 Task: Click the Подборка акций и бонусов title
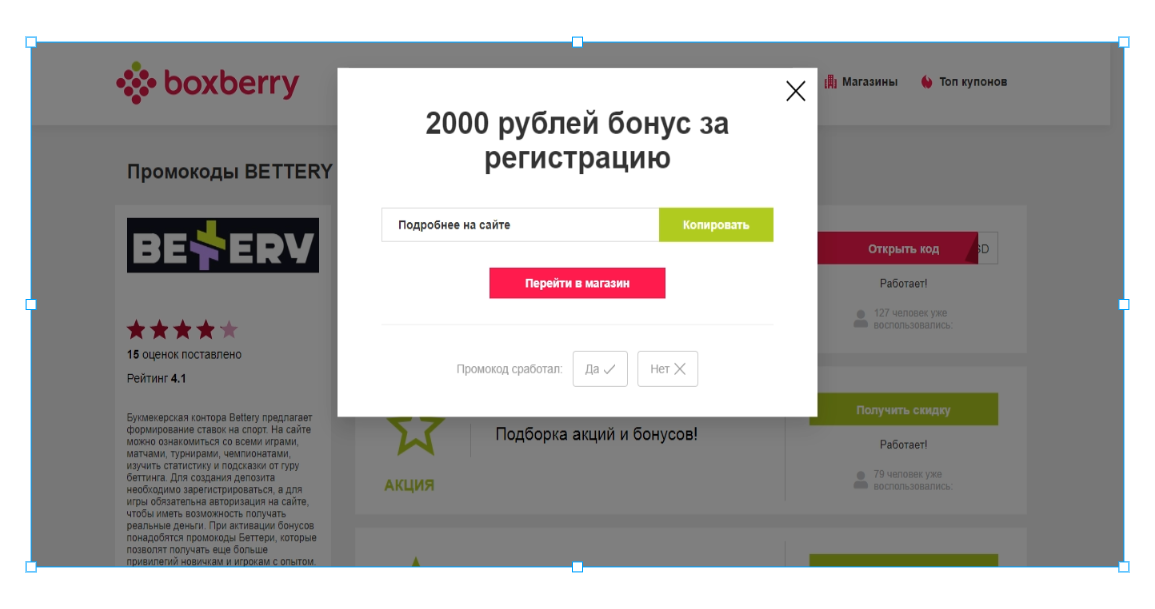point(597,434)
